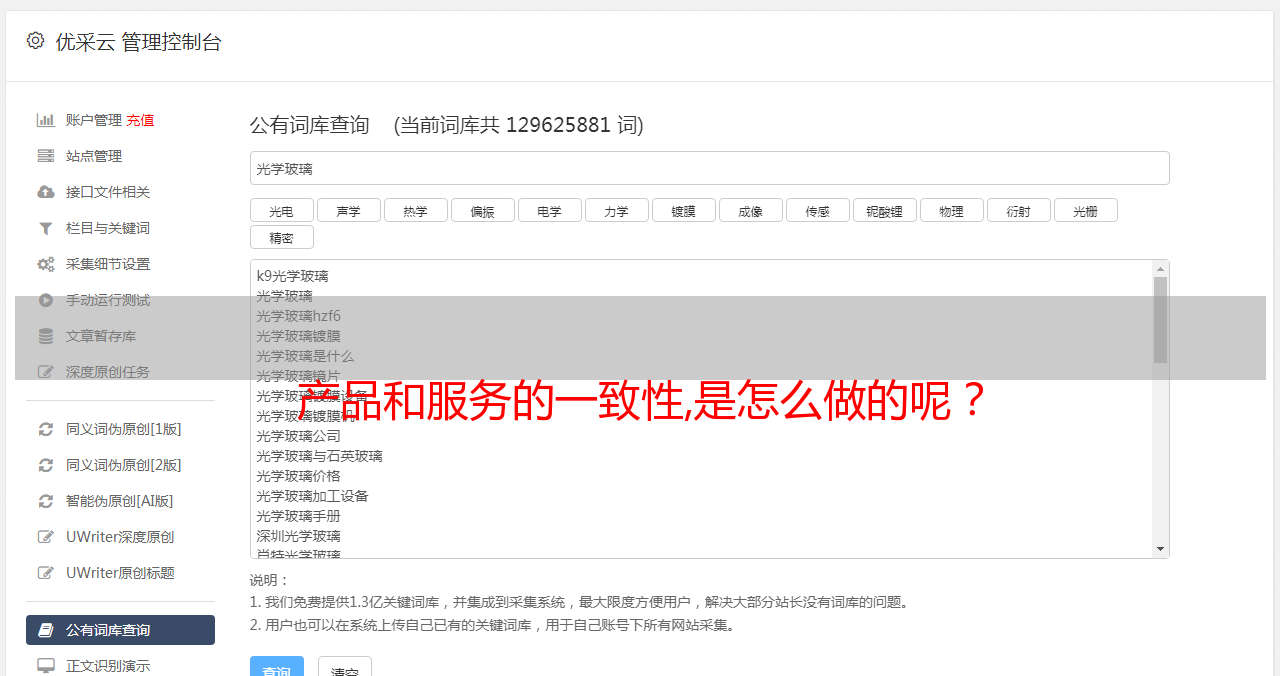Open 账户管理 bar chart icon
1280x676 pixels.
click(46, 120)
